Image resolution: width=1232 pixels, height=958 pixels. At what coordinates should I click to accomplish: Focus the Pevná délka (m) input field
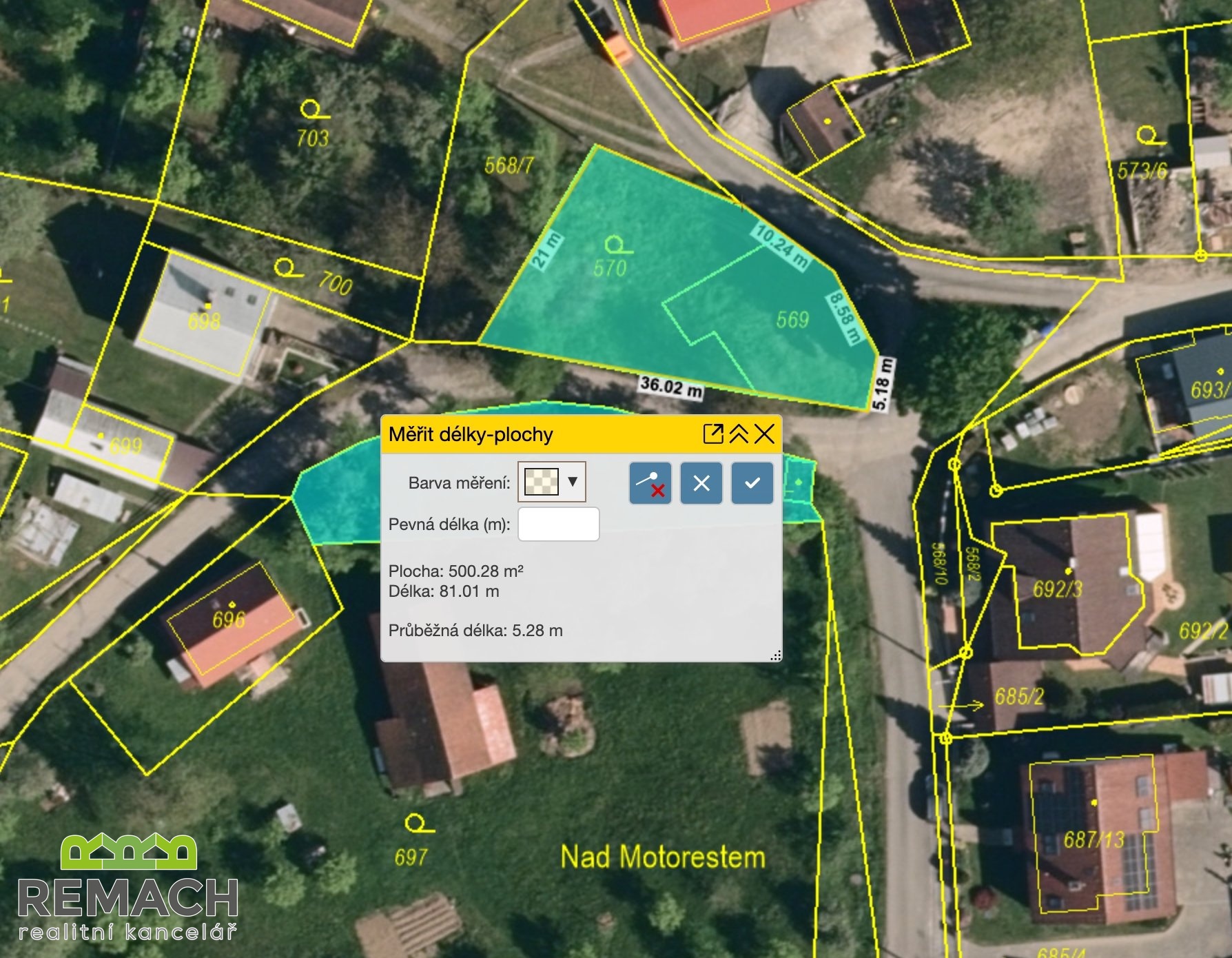coord(558,524)
